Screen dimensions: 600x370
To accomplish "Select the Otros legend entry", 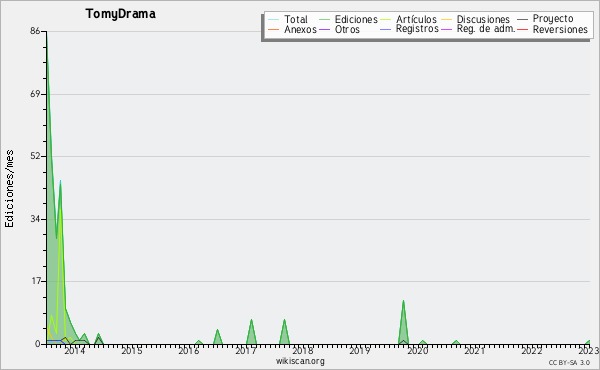I will pos(347,29).
